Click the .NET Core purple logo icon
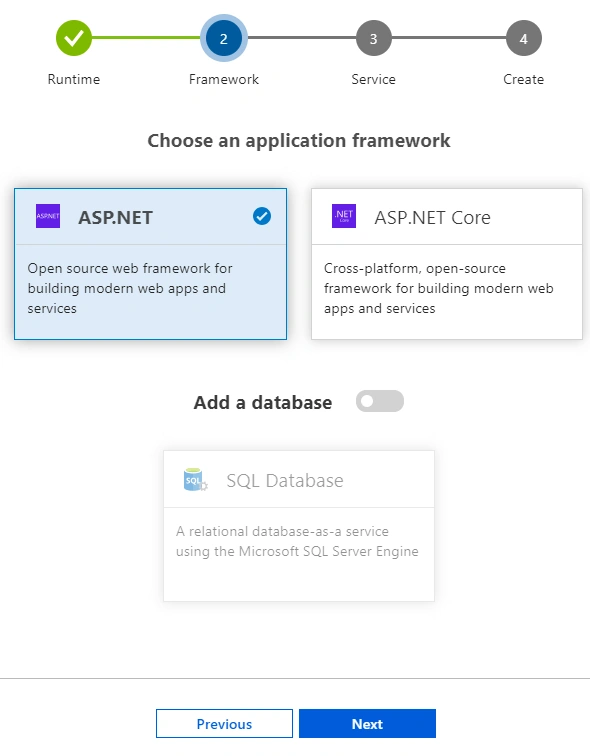 click(344, 216)
